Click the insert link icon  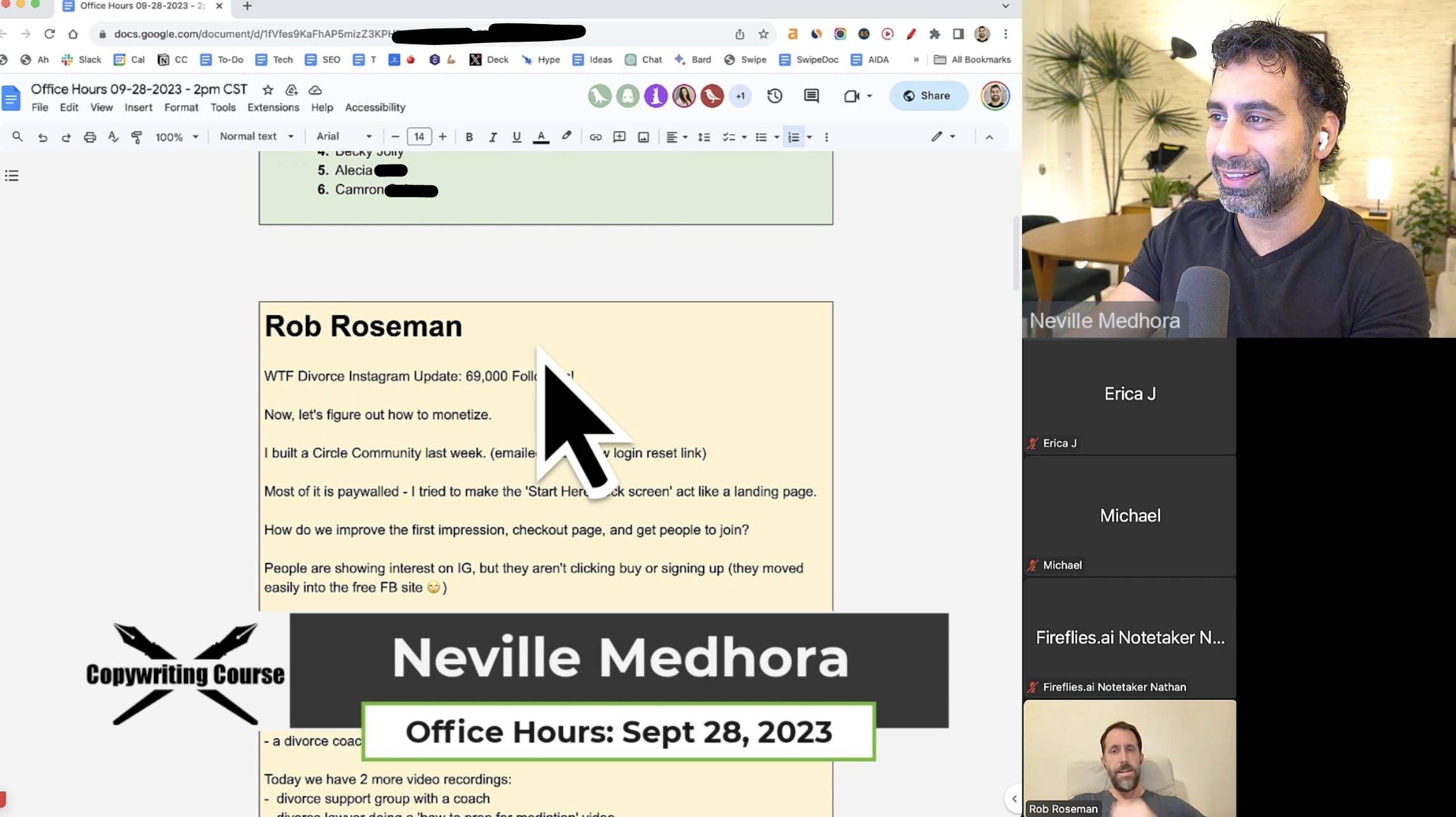click(x=595, y=137)
